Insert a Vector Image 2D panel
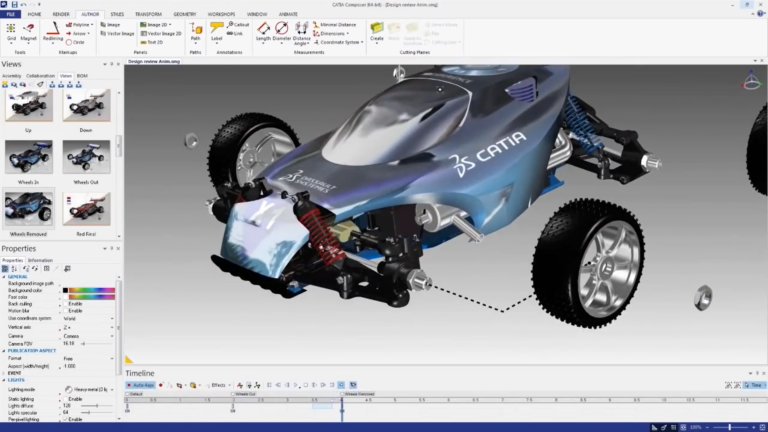This screenshot has width=768, height=432. pyautogui.click(x=161, y=33)
